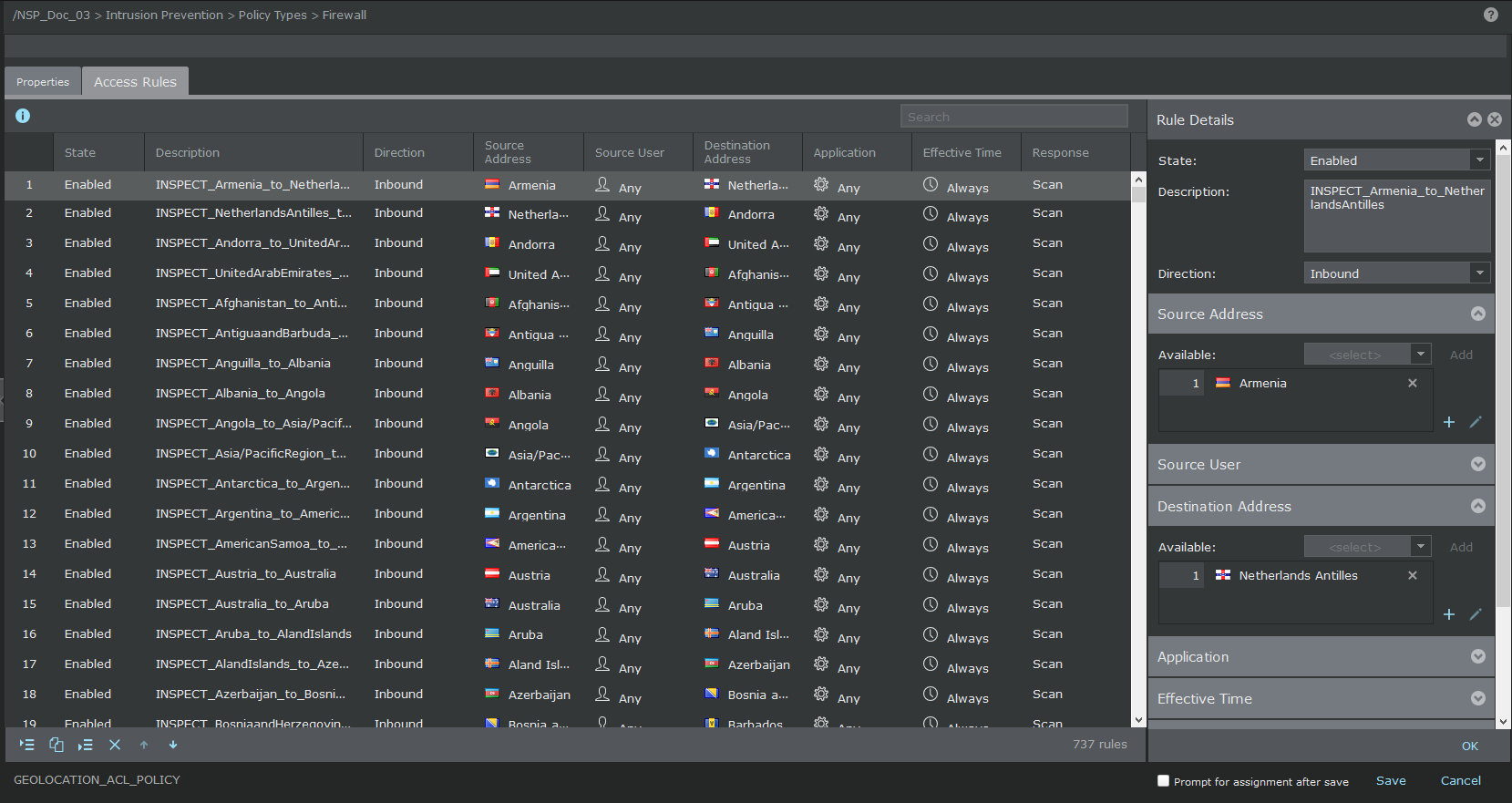Click inside rule Description text box
The width and height of the screenshot is (1512, 803).
click(1397, 216)
